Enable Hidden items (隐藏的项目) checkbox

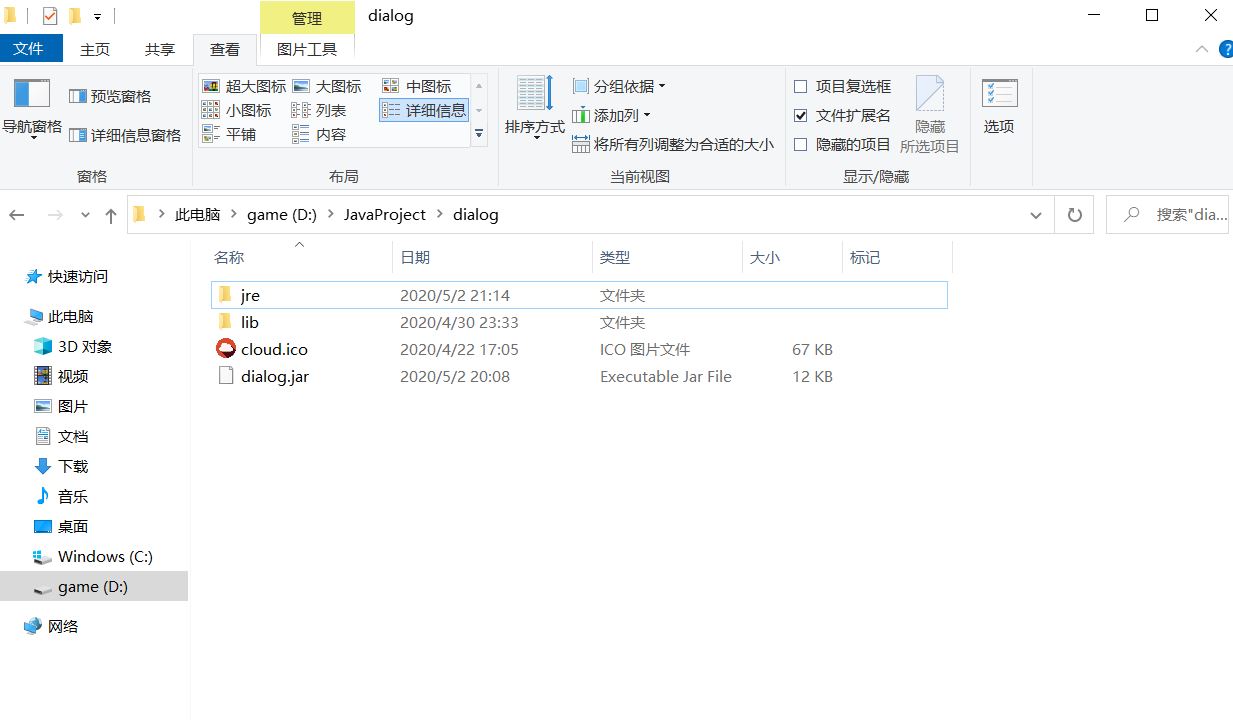click(x=800, y=144)
